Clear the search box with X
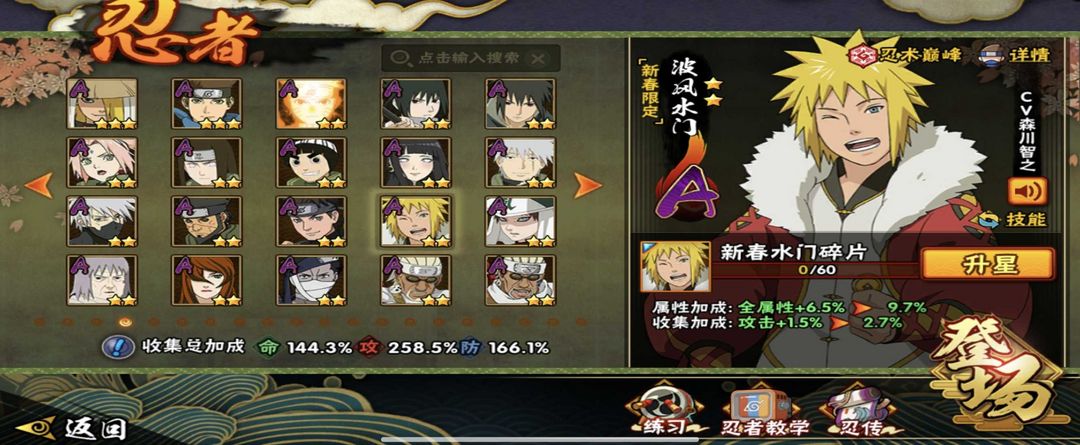This screenshot has width=1080, height=445. [537, 59]
